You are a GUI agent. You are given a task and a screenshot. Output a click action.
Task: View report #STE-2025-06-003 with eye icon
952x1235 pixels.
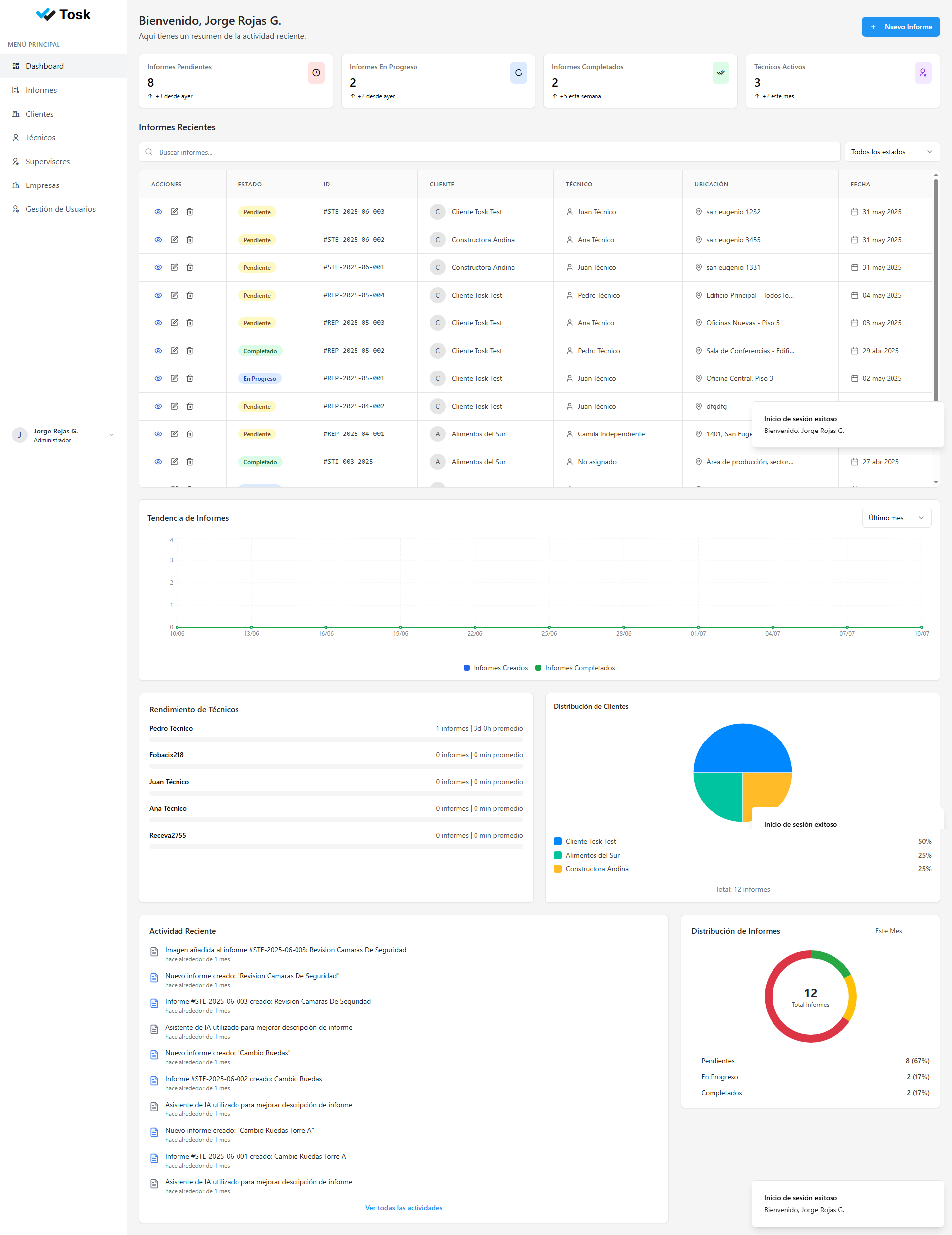158,212
